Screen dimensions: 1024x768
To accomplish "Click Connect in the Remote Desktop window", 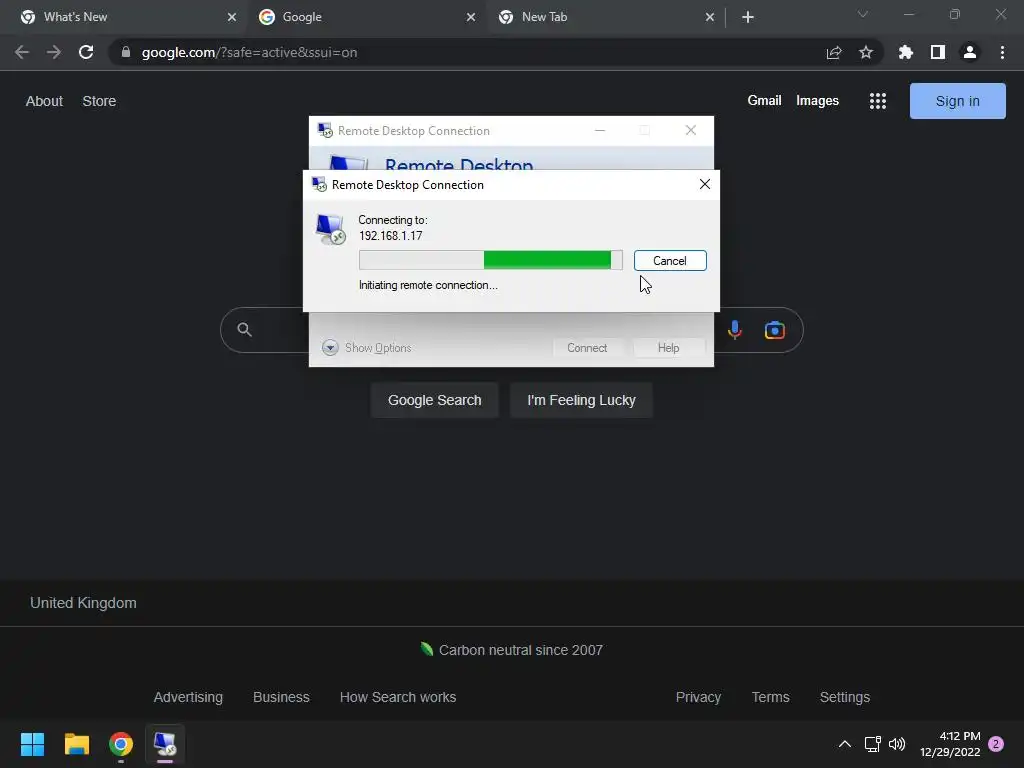I will [x=586, y=347].
